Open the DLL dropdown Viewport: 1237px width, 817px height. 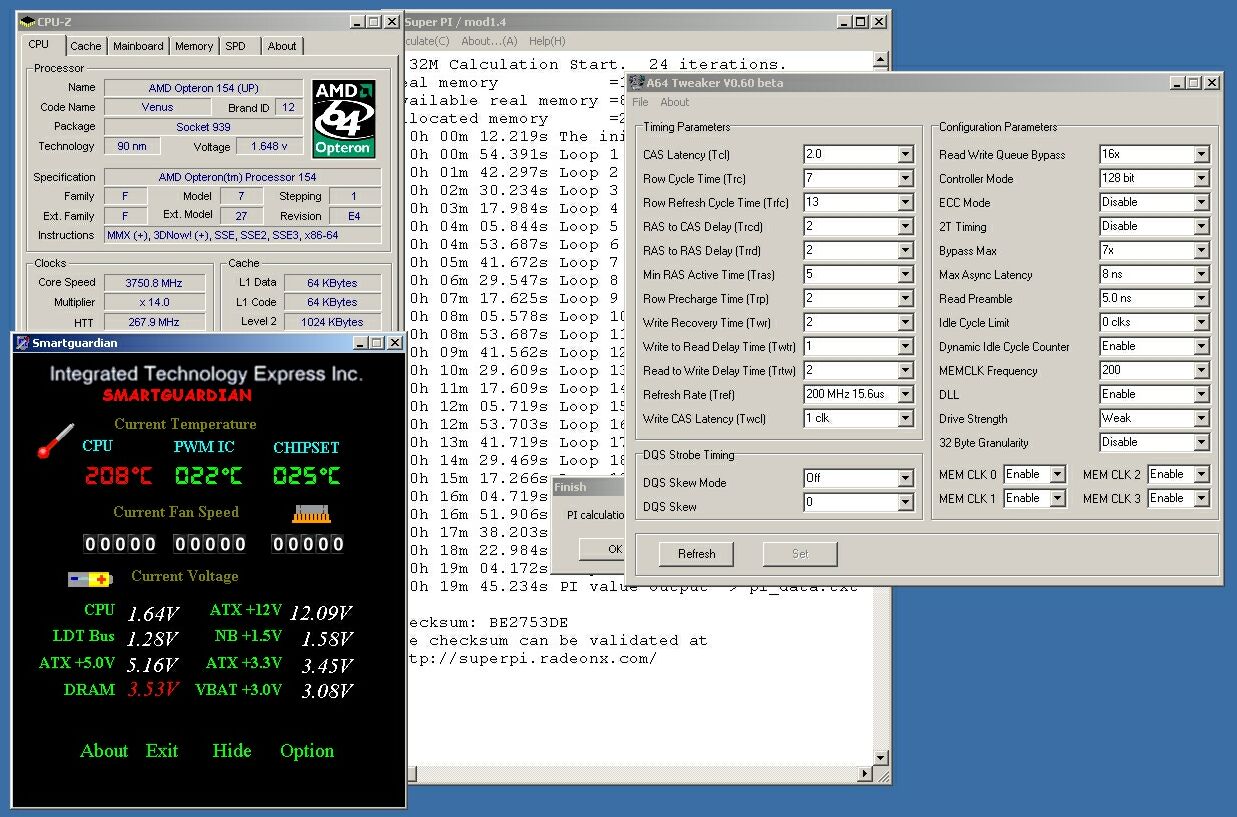1201,395
